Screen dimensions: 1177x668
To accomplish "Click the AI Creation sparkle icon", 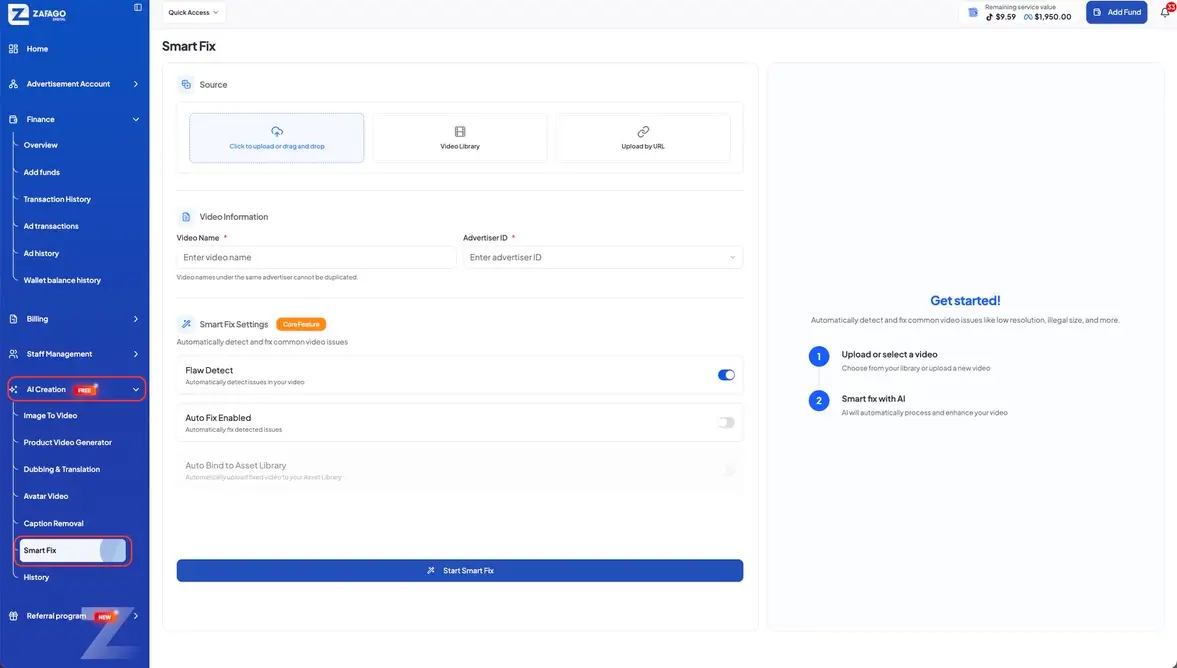I will [14, 390].
